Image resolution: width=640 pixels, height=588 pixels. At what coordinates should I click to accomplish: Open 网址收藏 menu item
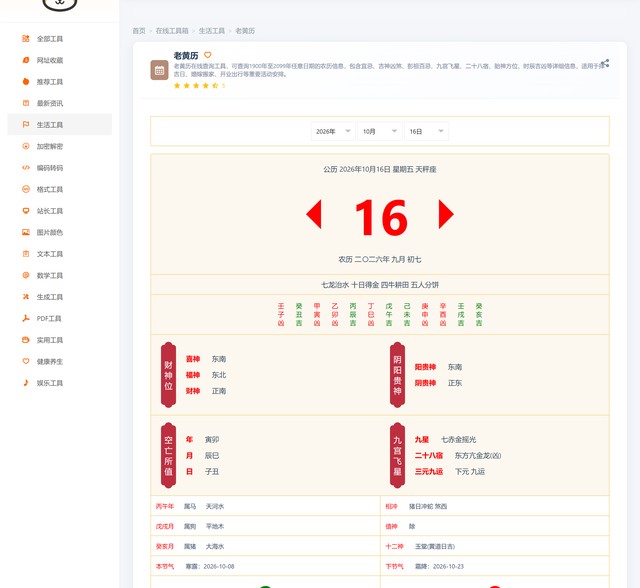coord(60,60)
